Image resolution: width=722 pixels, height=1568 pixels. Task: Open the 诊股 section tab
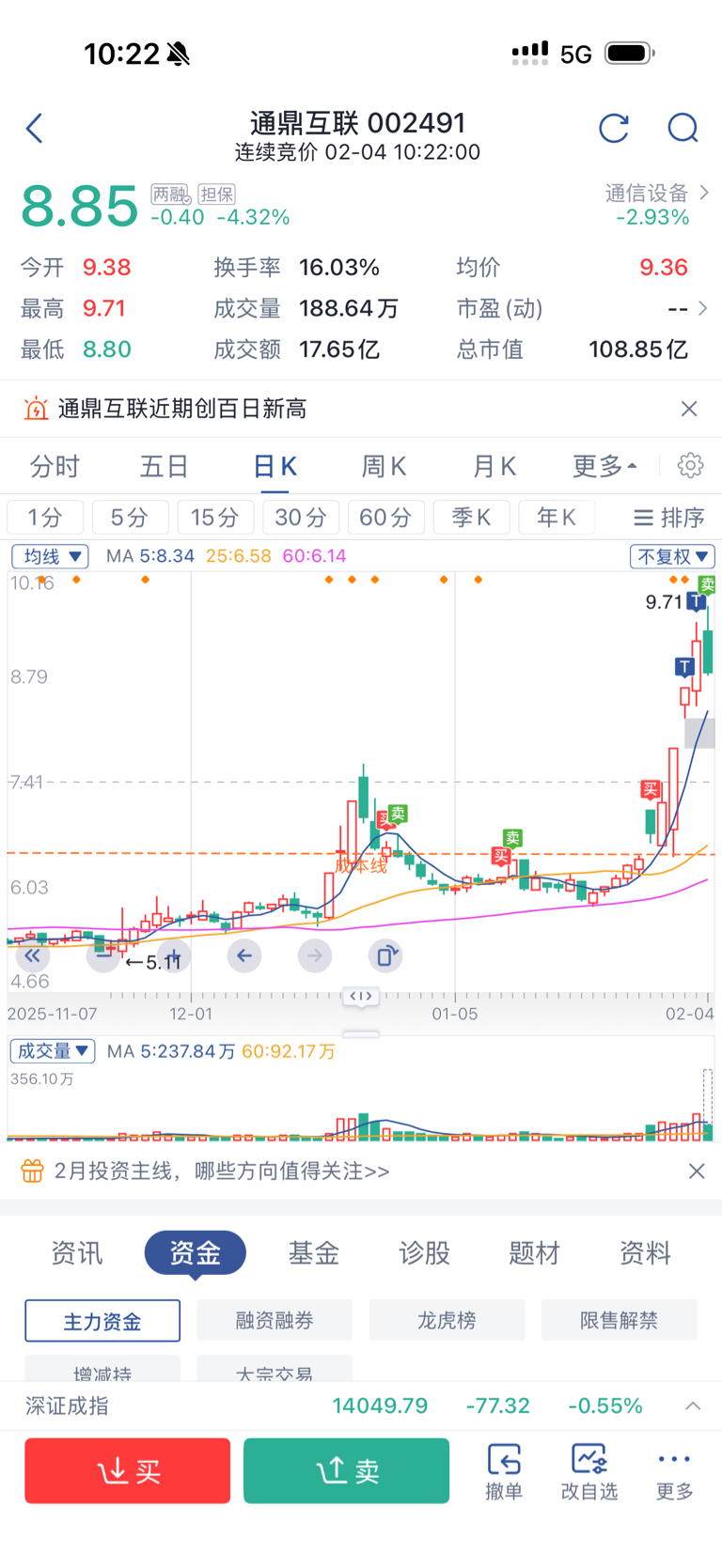pyautogui.click(x=424, y=1252)
